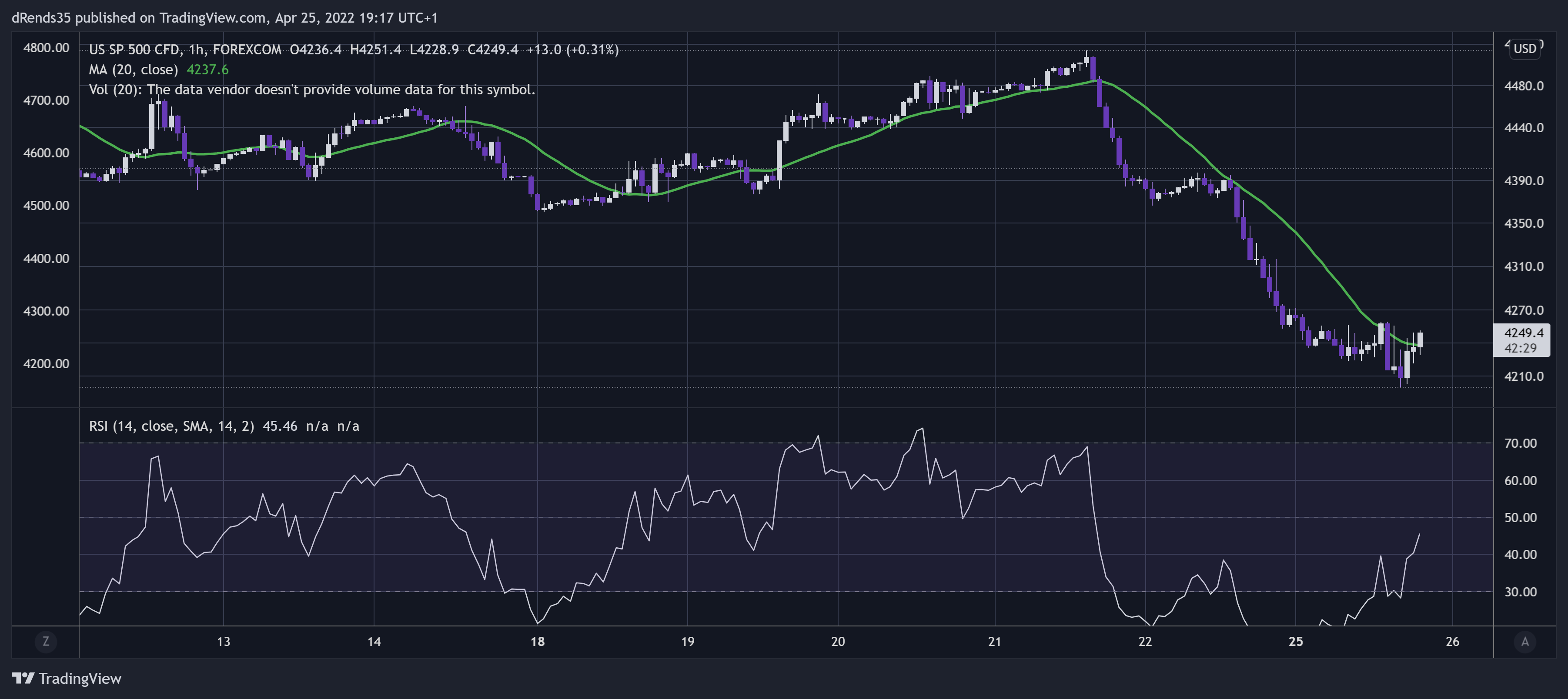The width and height of the screenshot is (1568, 699).
Task: Click date 13 on the time axis
Action: click(x=224, y=641)
